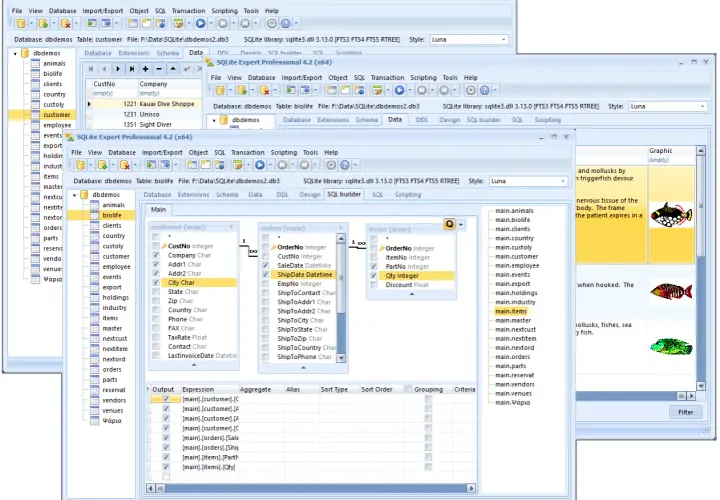The width and height of the screenshot is (720, 500).
Task: Toggle Output checkbox for [main].[items].[Qty] row
Action: tap(166, 467)
